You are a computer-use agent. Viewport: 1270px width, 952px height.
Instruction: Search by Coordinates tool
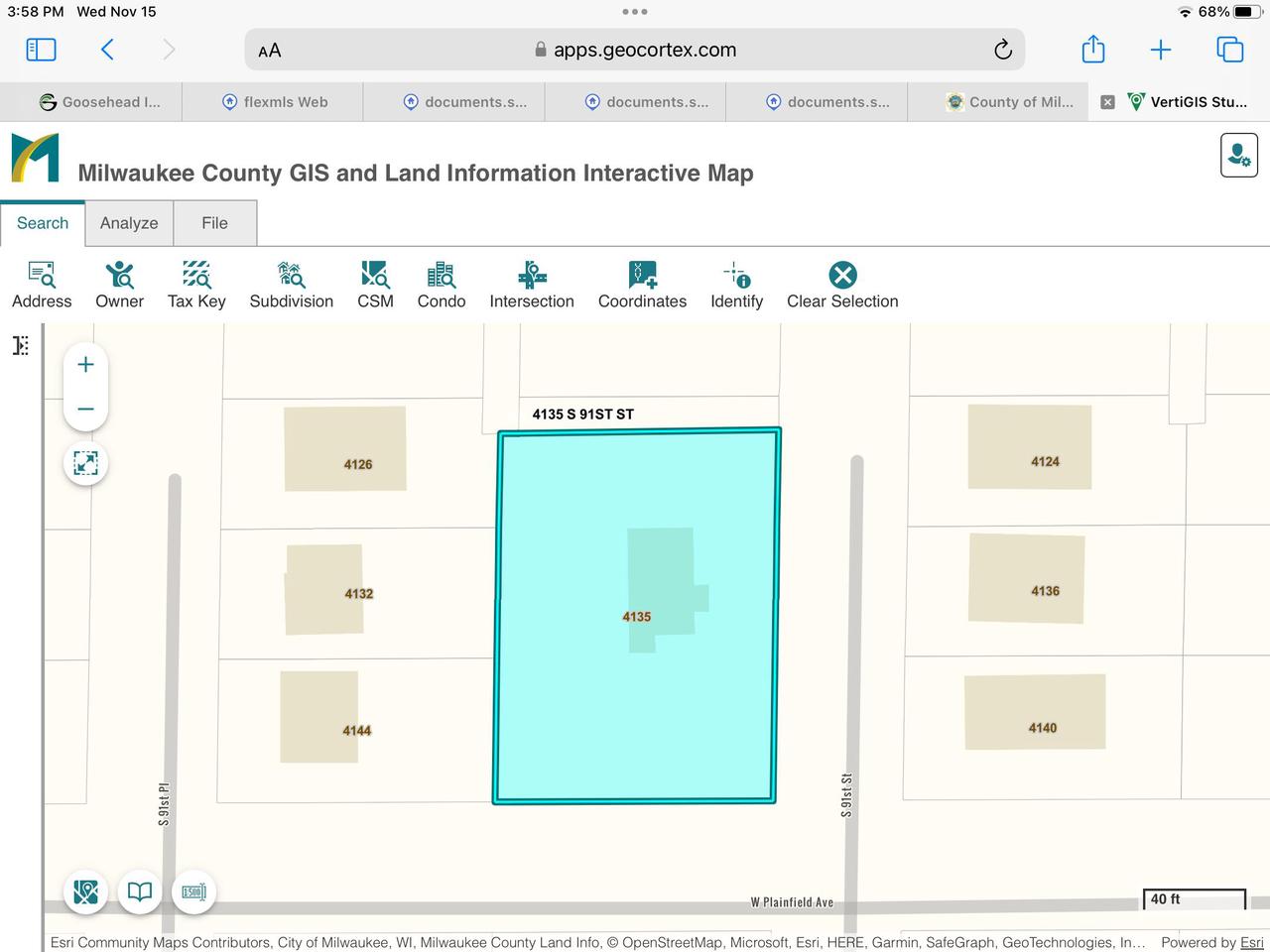642,285
